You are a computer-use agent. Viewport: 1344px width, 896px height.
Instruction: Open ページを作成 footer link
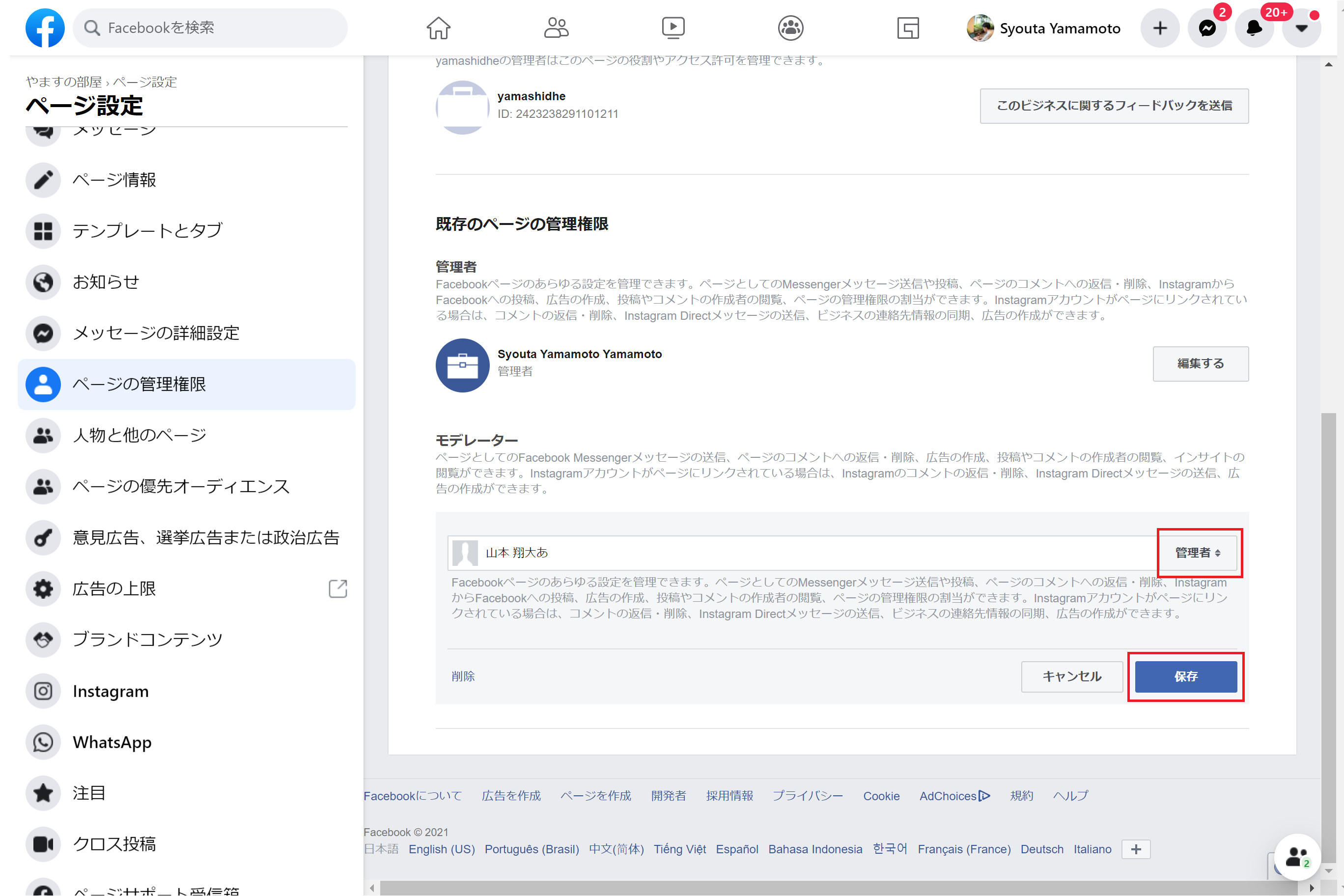(595, 796)
